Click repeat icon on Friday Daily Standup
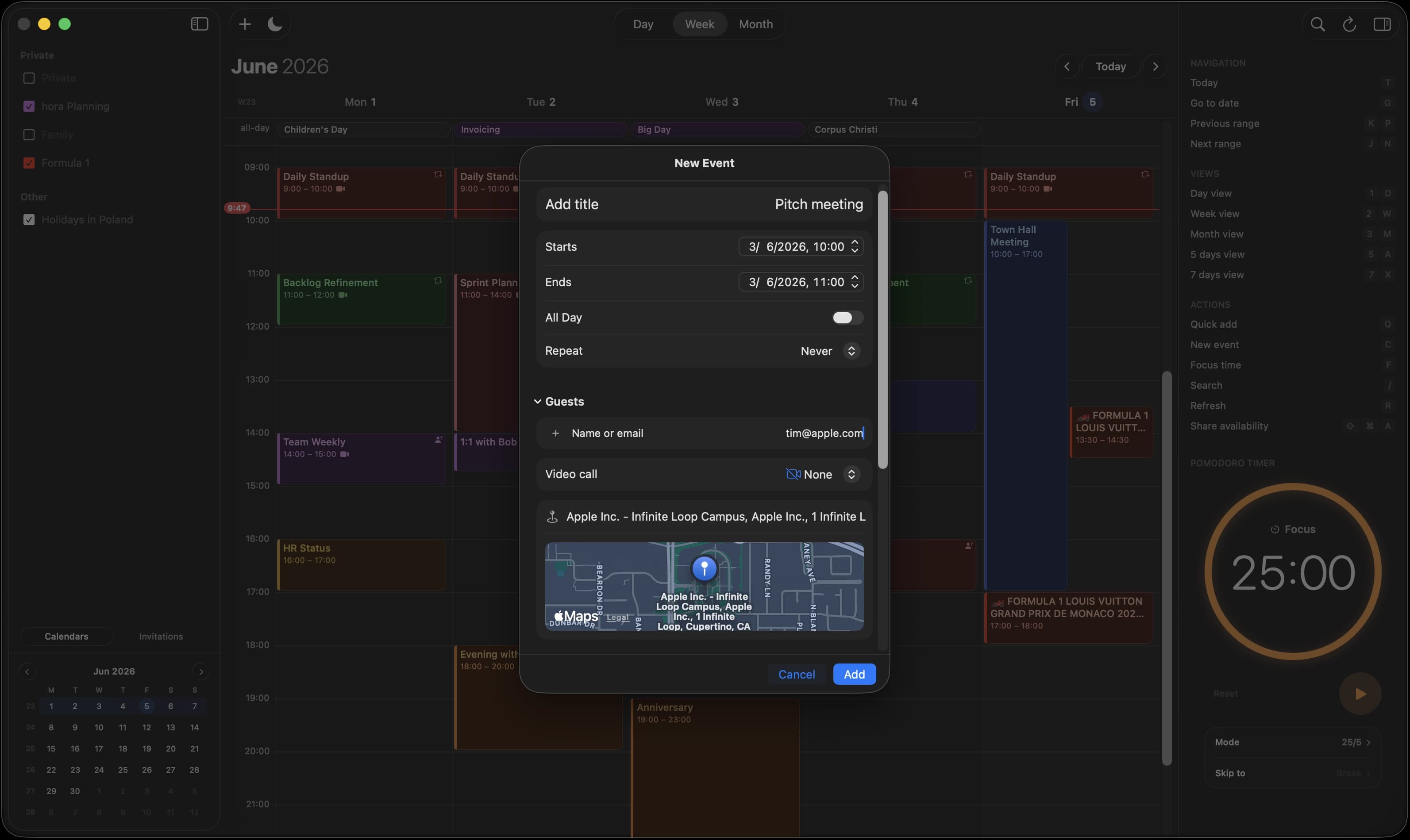This screenshot has height=840, width=1410. 1145,174
